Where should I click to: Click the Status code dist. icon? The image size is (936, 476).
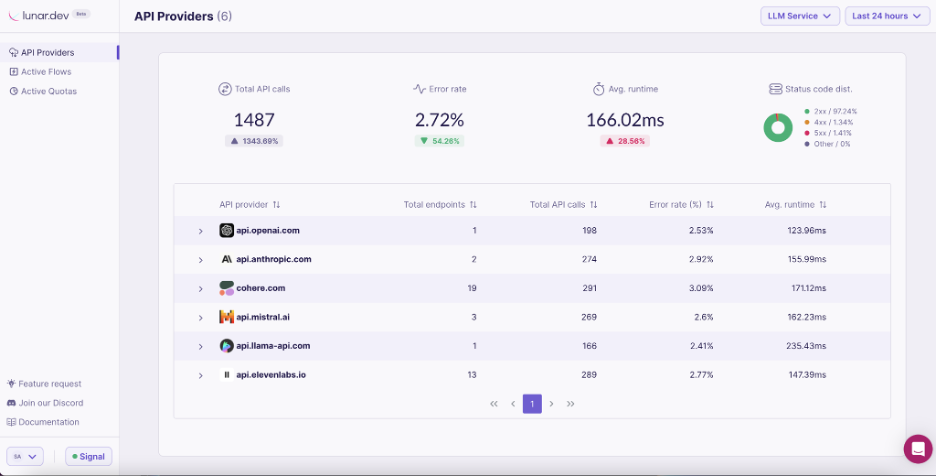[775, 89]
